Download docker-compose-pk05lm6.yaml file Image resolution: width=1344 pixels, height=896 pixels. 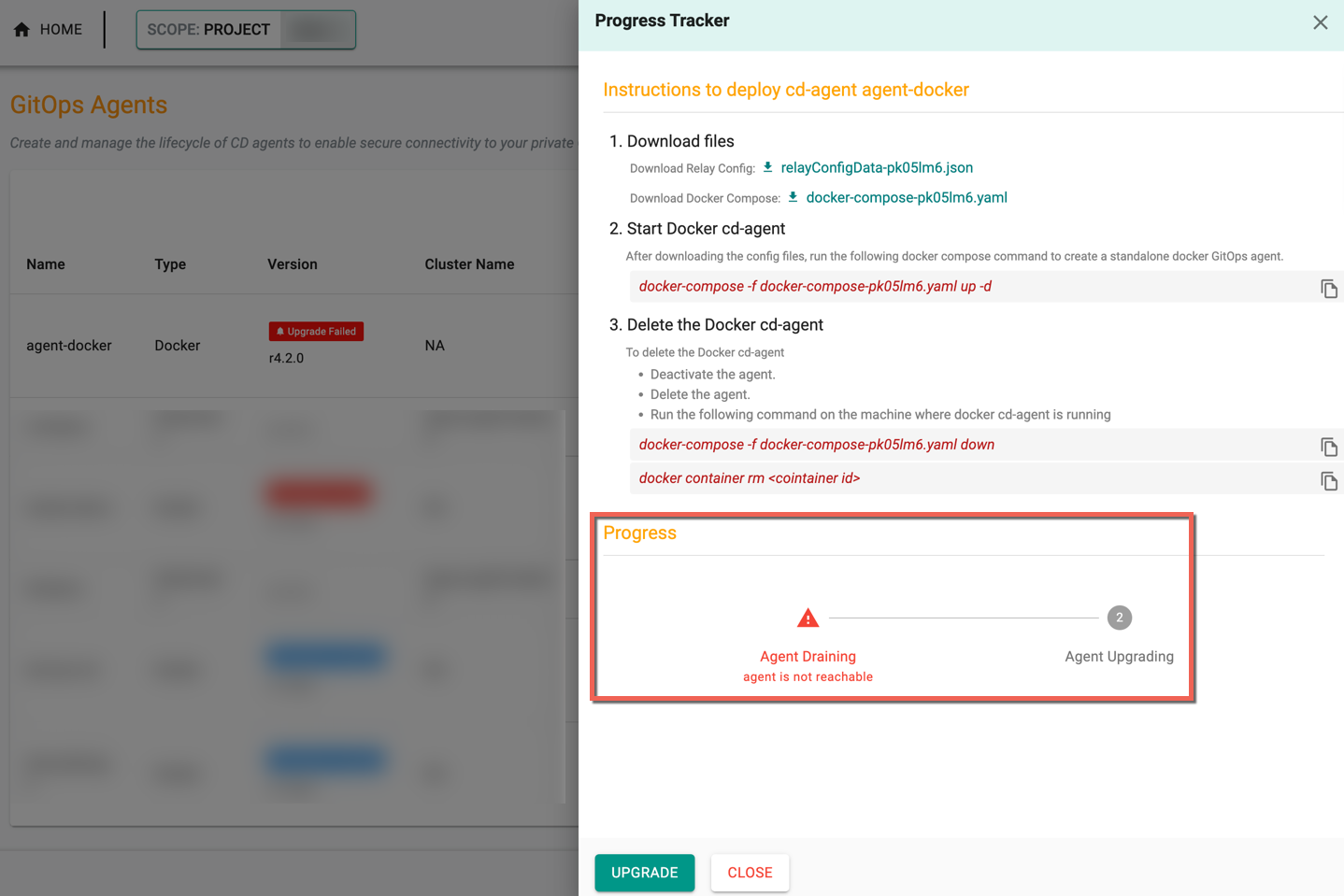907,198
